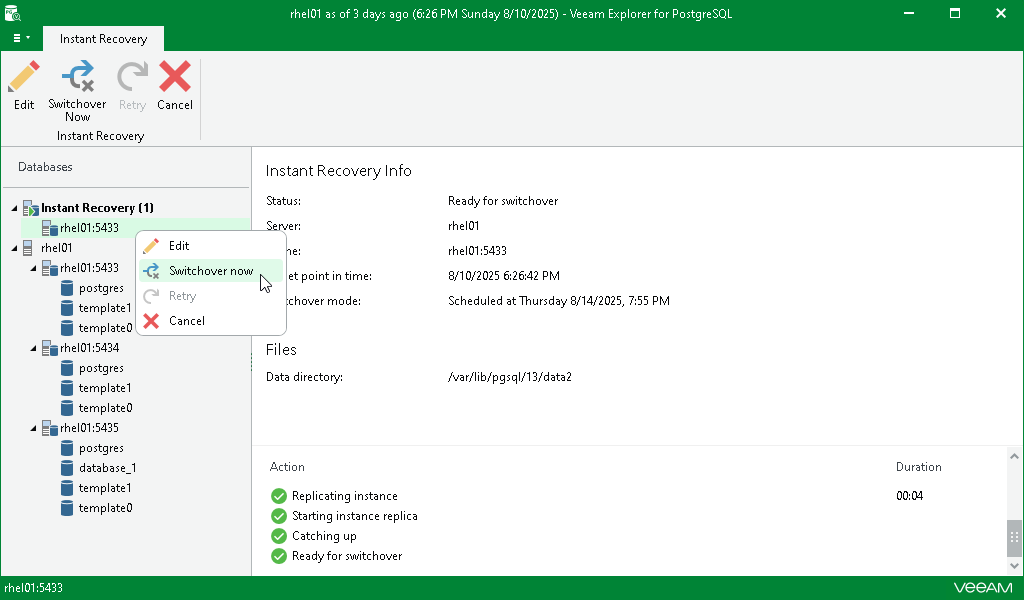Choose Switchover now from context menu
Screen dimensions: 1024x600
tap(210, 271)
